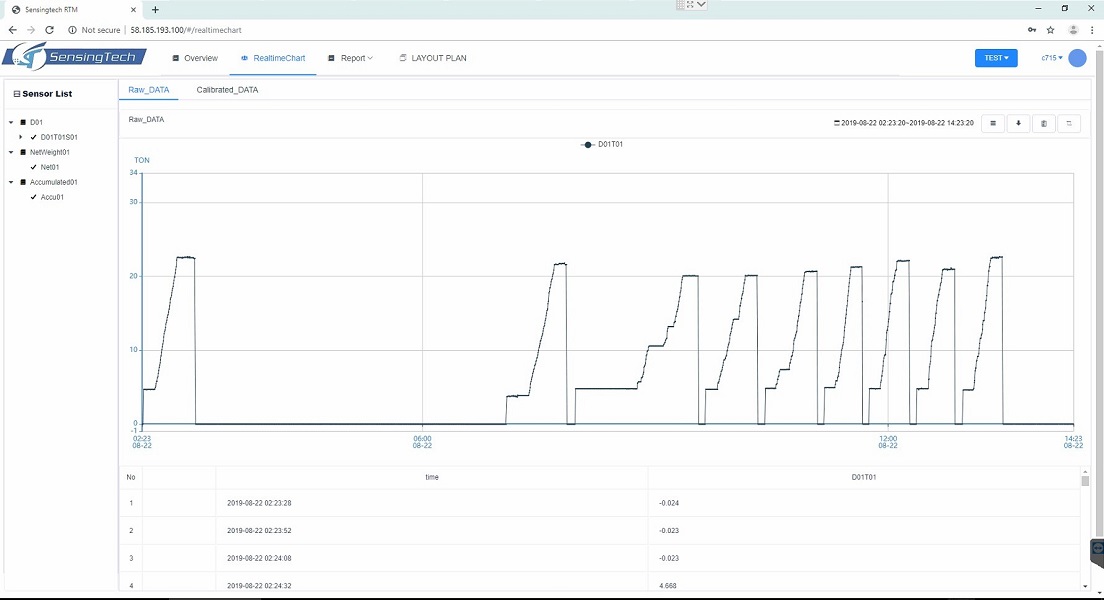This screenshot has height=600, width=1104.
Task: Toggle the D01T01 legend series marker
Action: 588,145
